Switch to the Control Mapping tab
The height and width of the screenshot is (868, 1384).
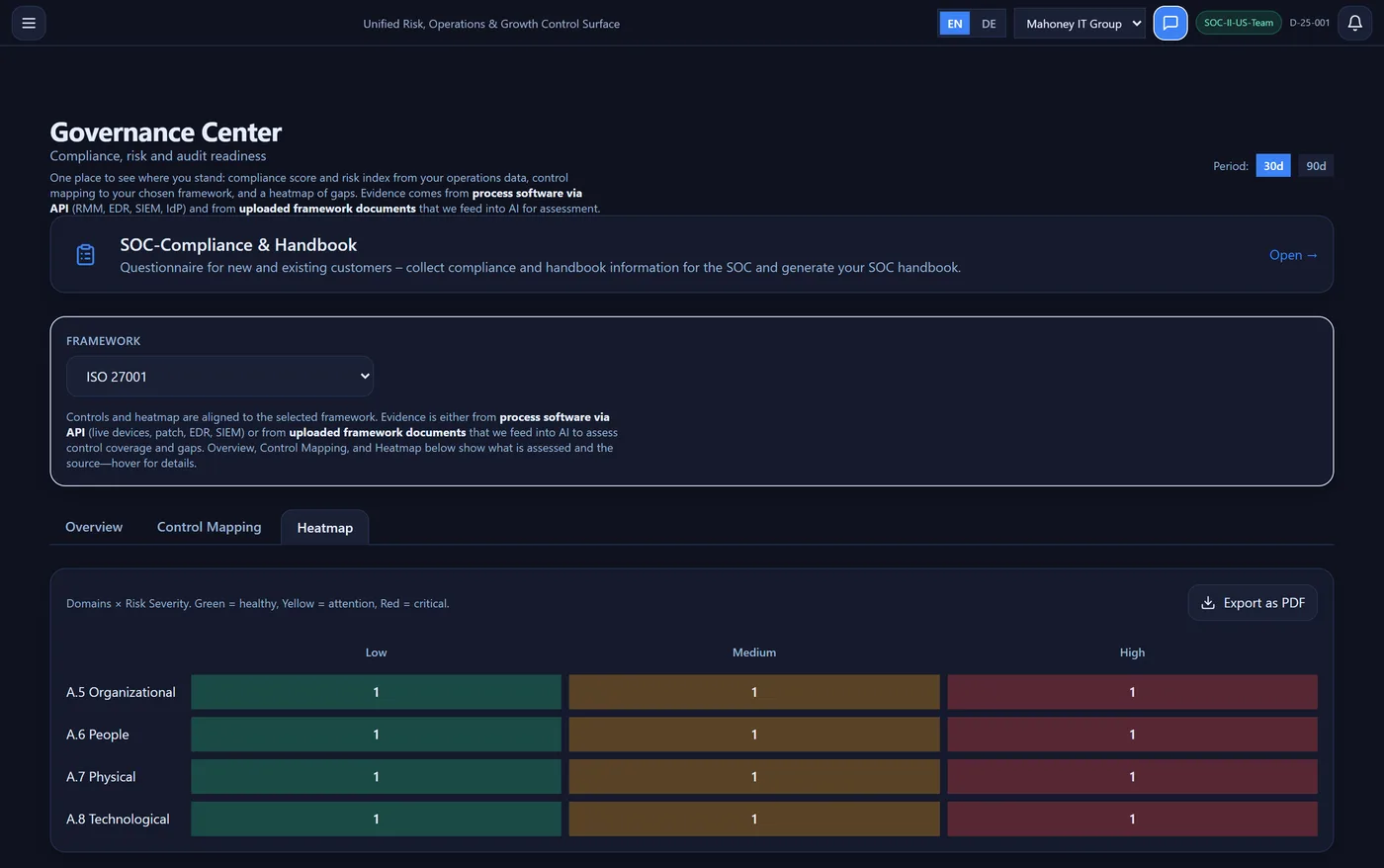pyautogui.click(x=209, y=527)
